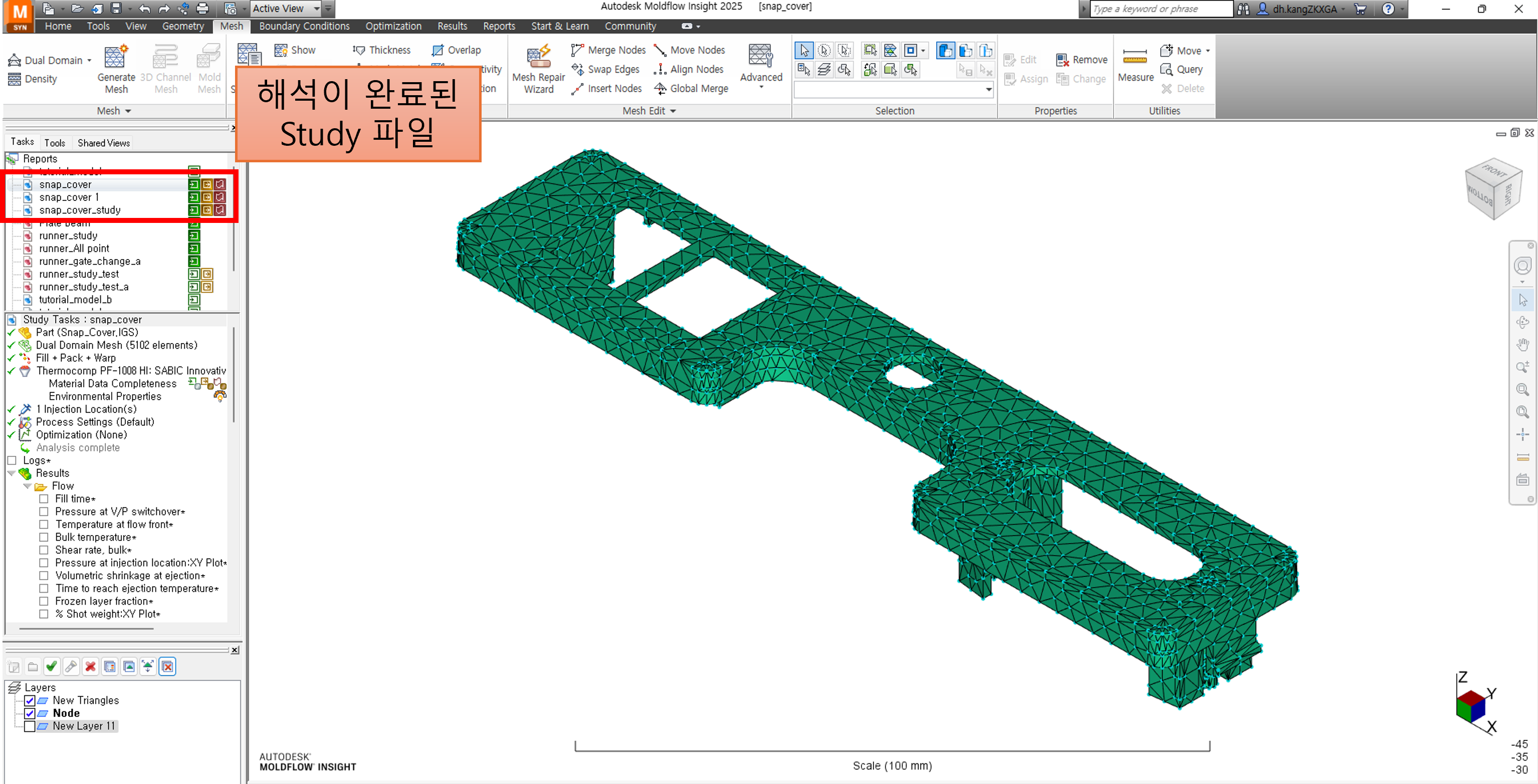Expand the Mesh panel dropdown arrow
Viewport: 1538px width, 784px height.
click(x=128, y=112)
